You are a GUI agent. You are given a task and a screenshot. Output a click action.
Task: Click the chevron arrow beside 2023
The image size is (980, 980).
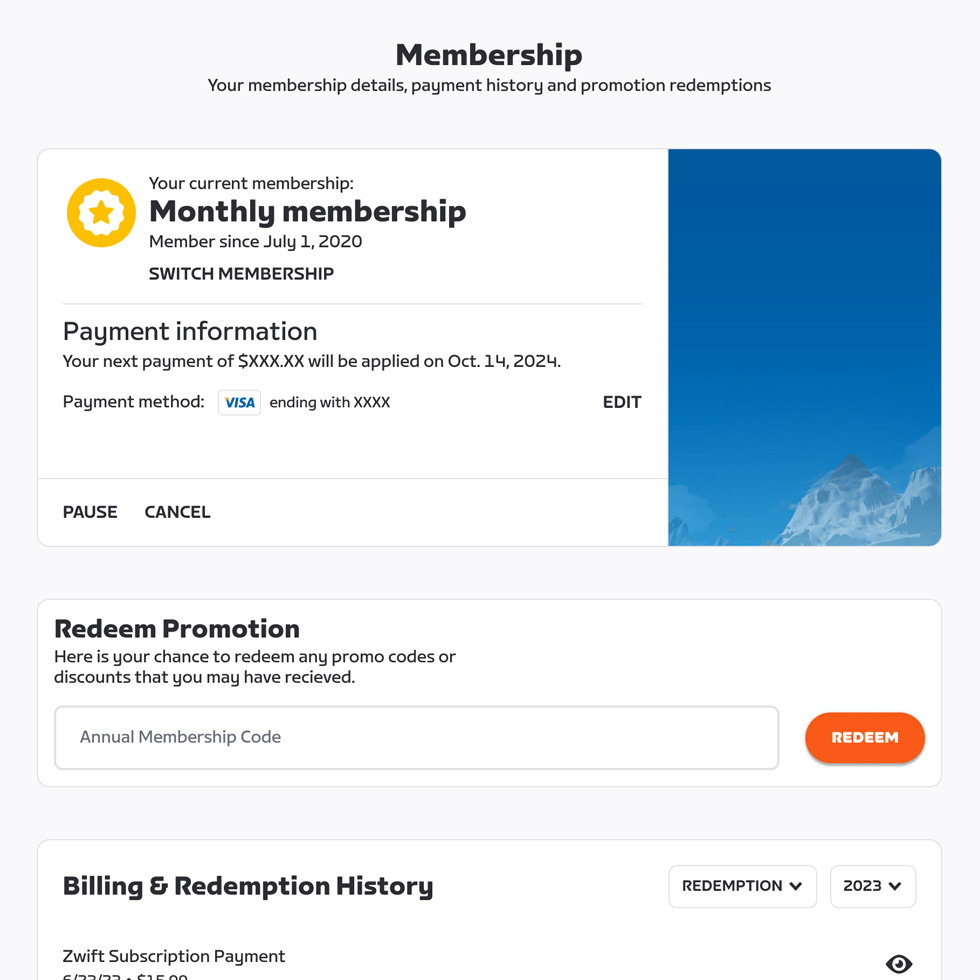pos(895,886)
